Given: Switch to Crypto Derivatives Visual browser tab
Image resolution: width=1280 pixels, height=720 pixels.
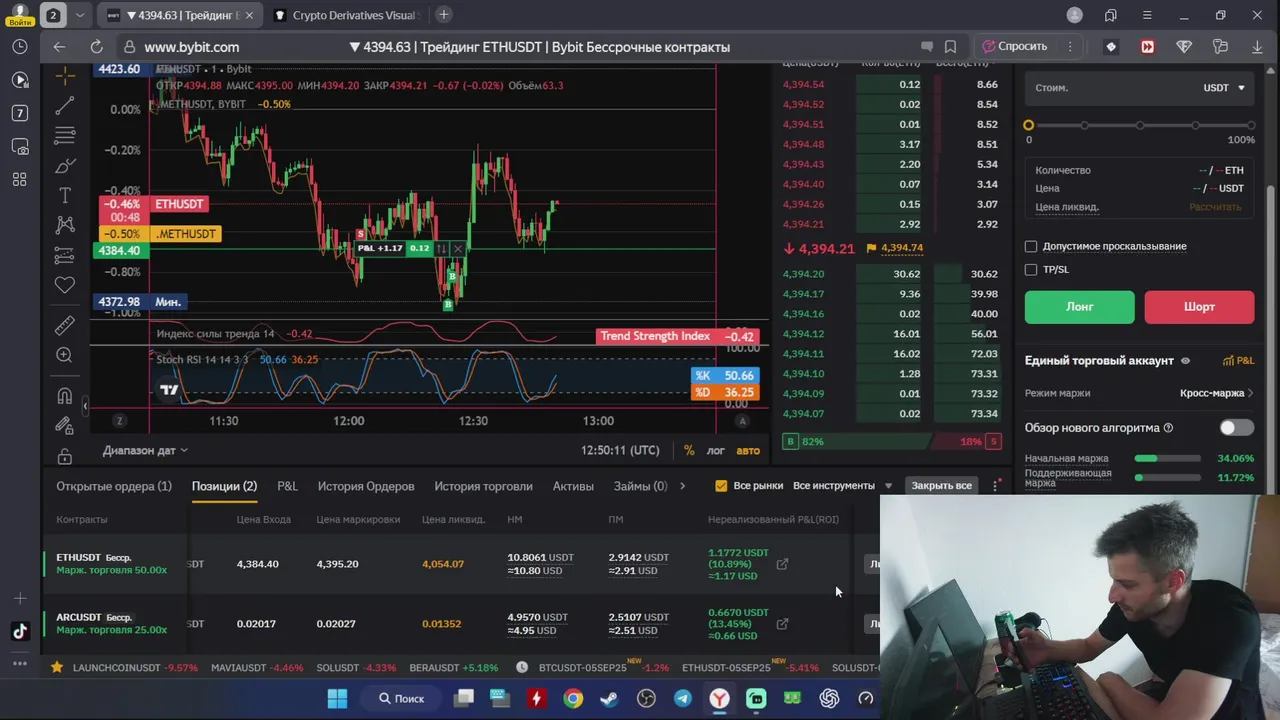Looking at the screenshot, I should (345, 15).
